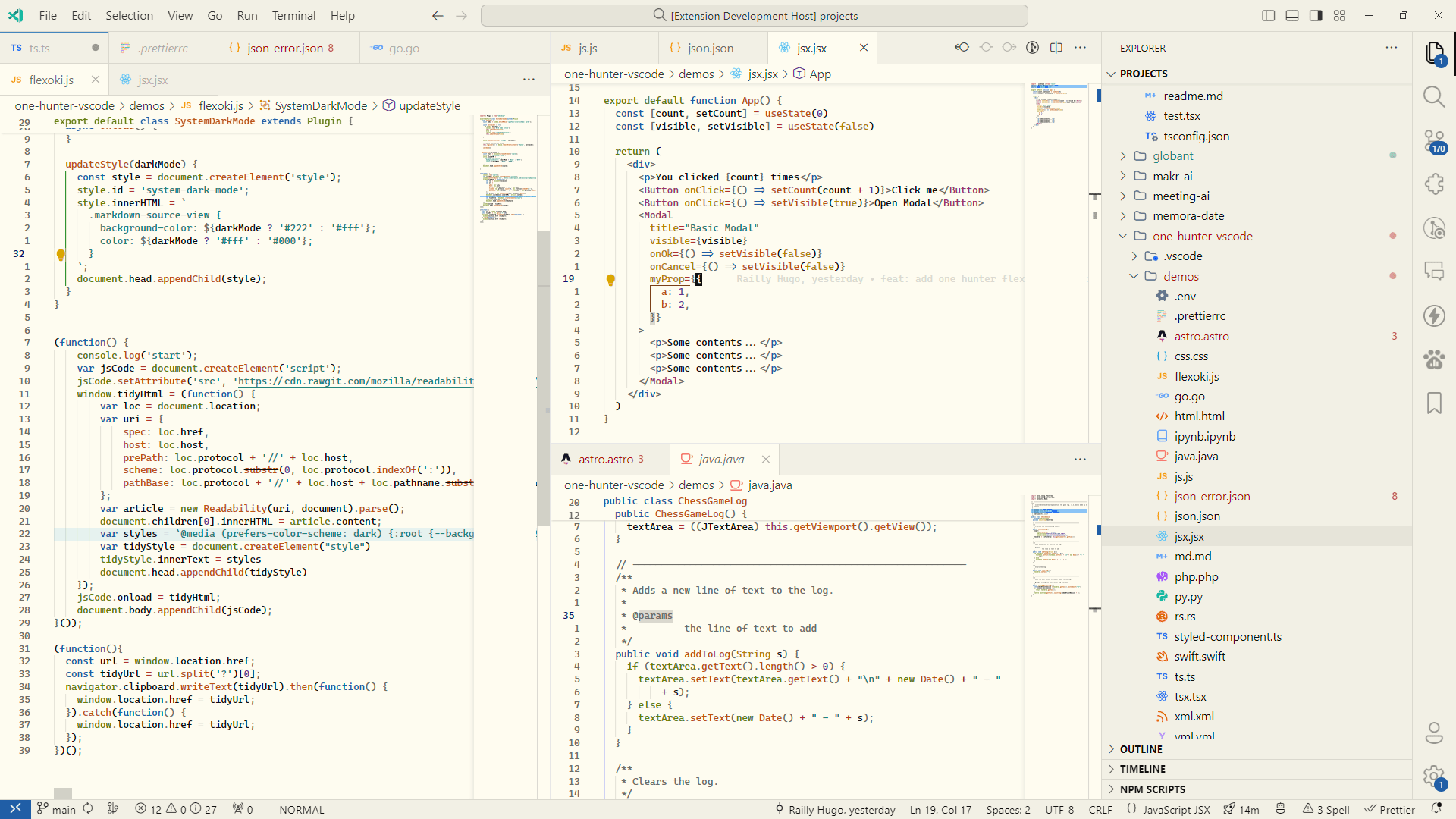Click the json-error.json filename in sidebar
The width and height of the screenshot is (1456, 819).
(x=1212, y=496)
